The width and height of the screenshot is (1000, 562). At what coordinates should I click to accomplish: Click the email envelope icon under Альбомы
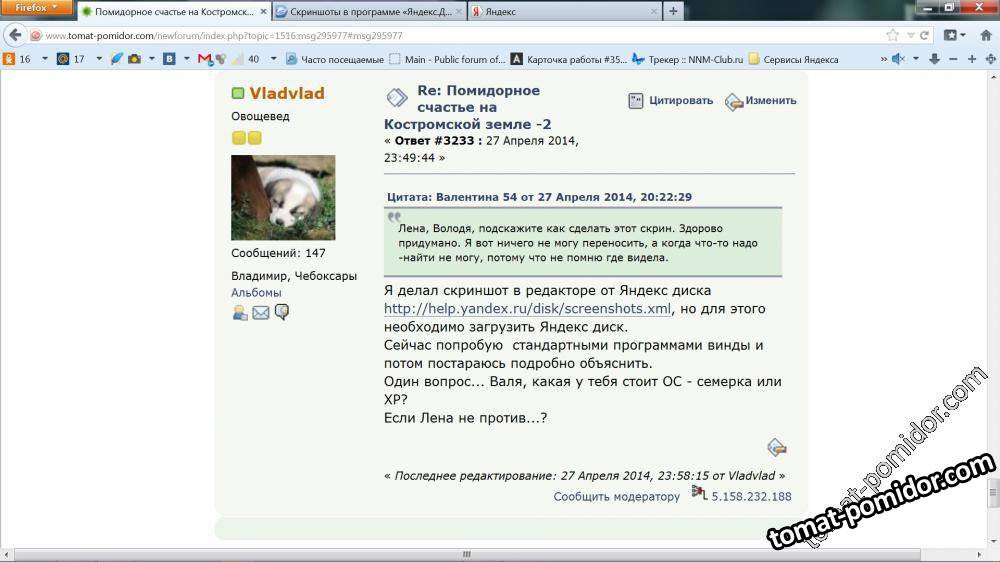pos(261,312)
